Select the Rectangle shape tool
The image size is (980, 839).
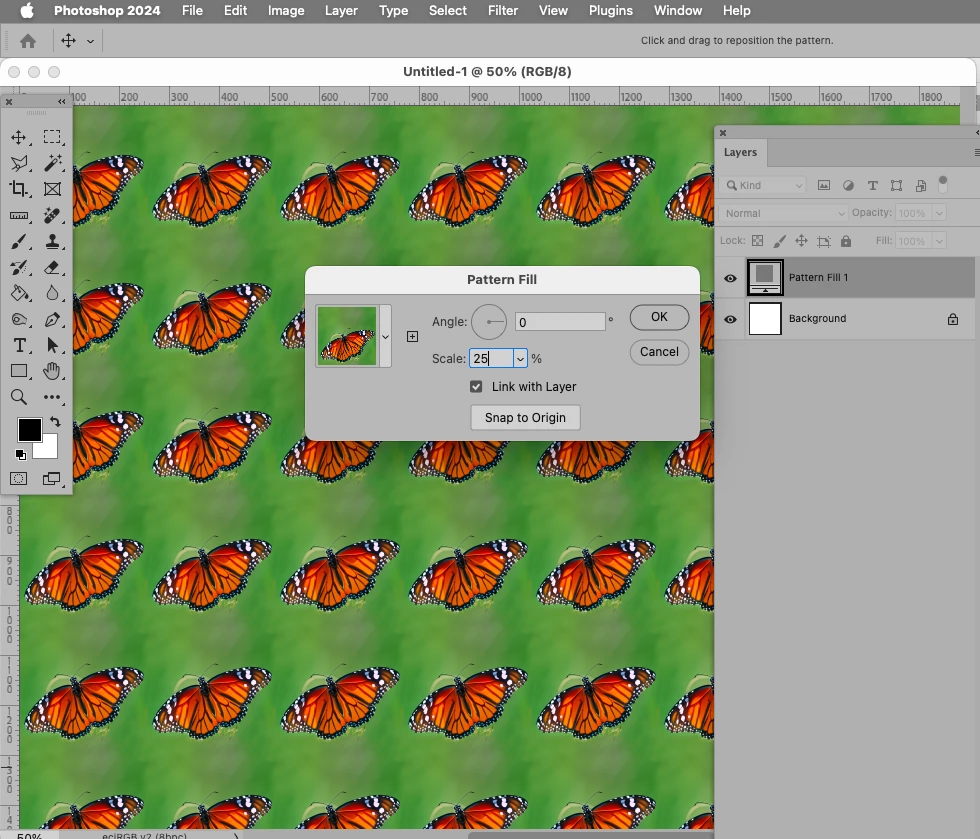pos(19,371)
